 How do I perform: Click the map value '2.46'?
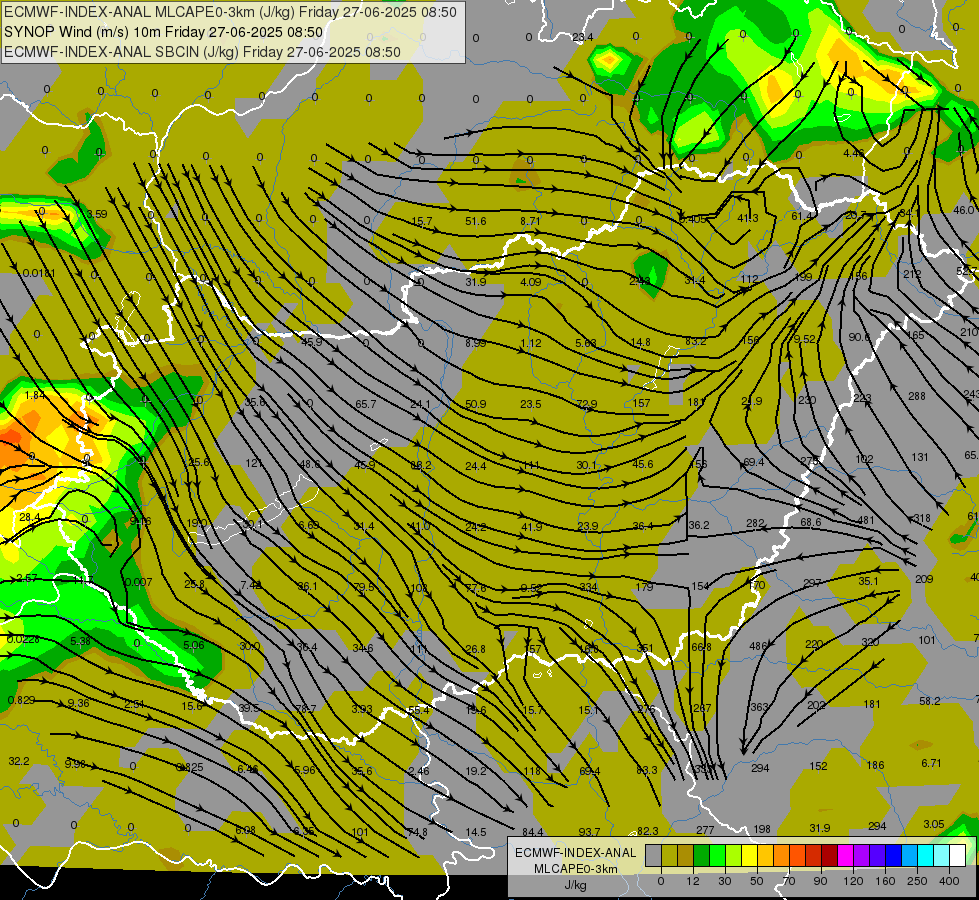tap(419, 771)
